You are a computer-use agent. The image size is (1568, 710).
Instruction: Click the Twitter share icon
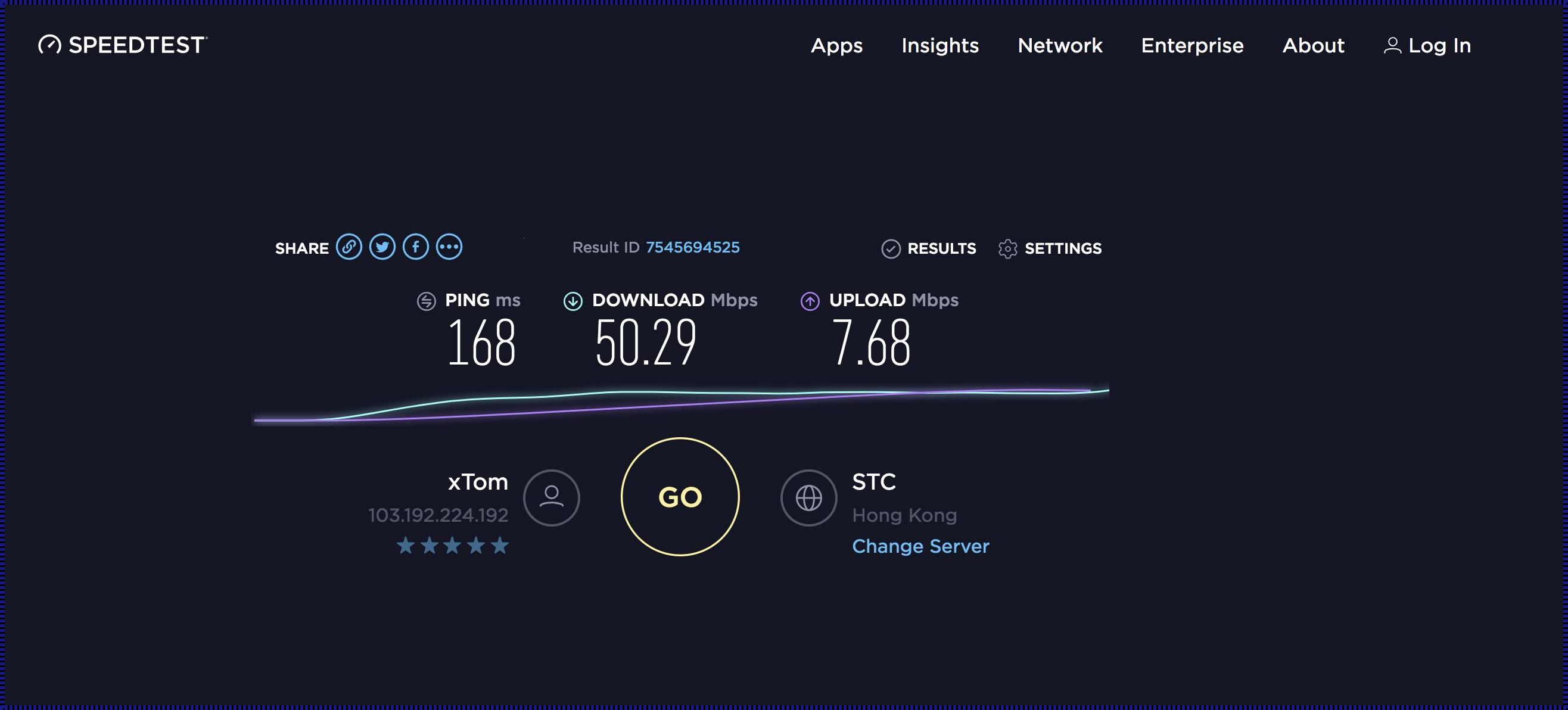pos(382,248)
